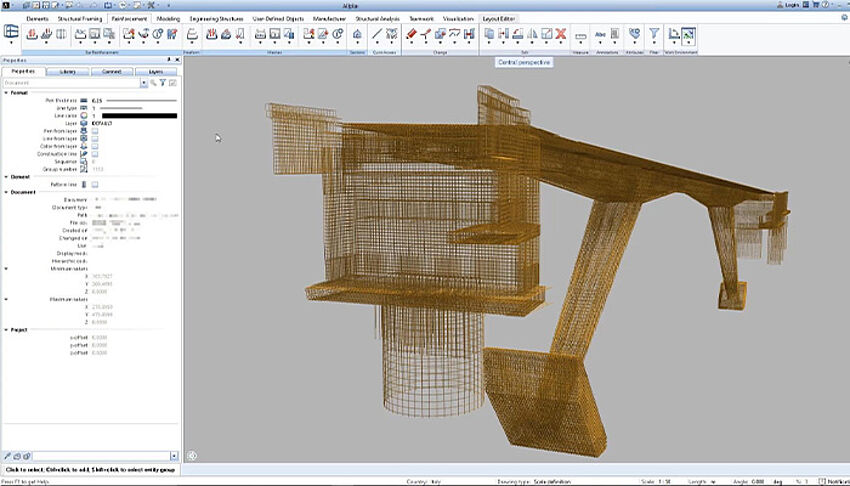Image resolution: width=850 pixels, height=486 pixels.
Task: Open the Document dropdown in Properties panel
Action: click(144, 84)
